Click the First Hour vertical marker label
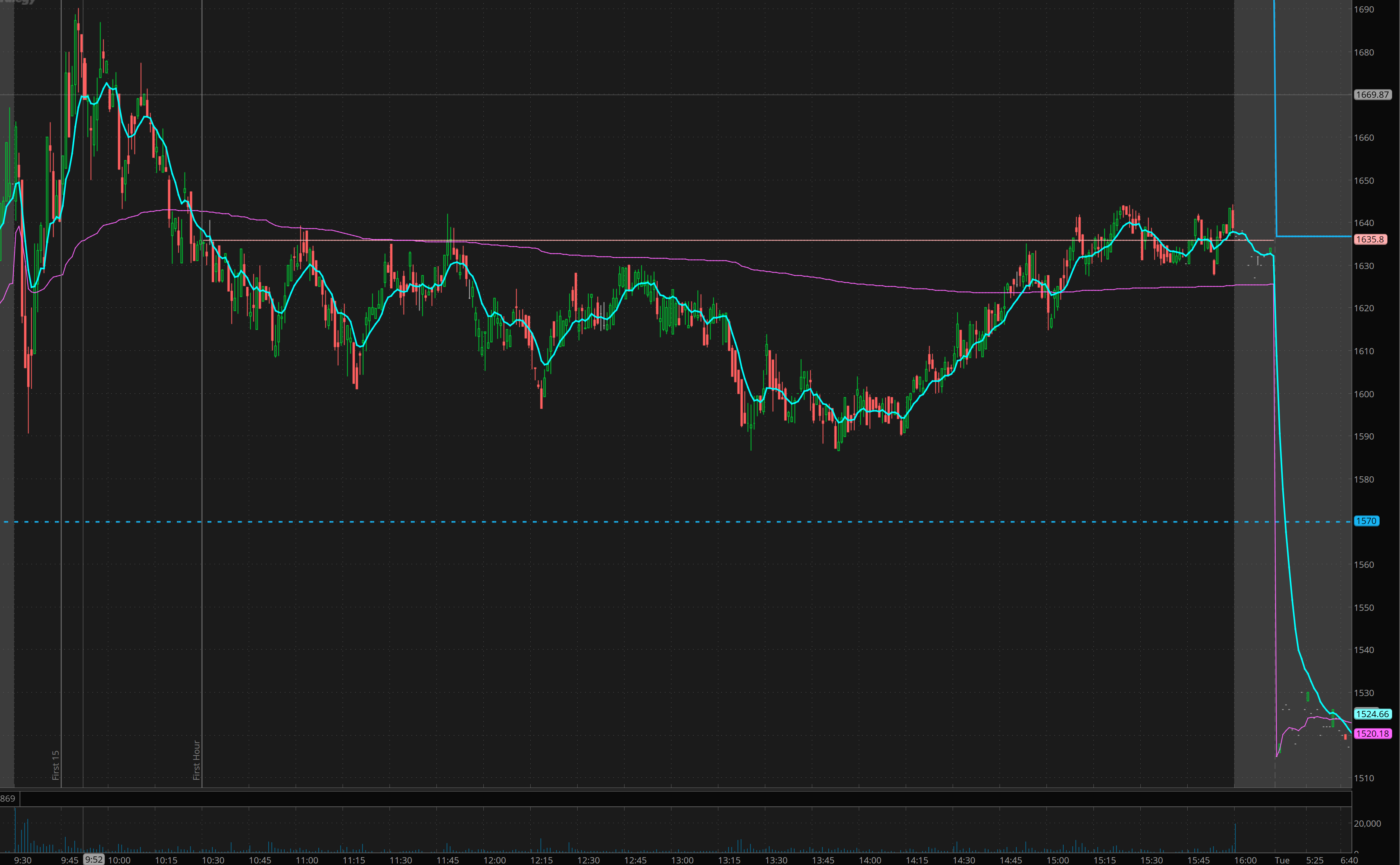Screen dimensions: 1400x865 click(x=196, y=760)
